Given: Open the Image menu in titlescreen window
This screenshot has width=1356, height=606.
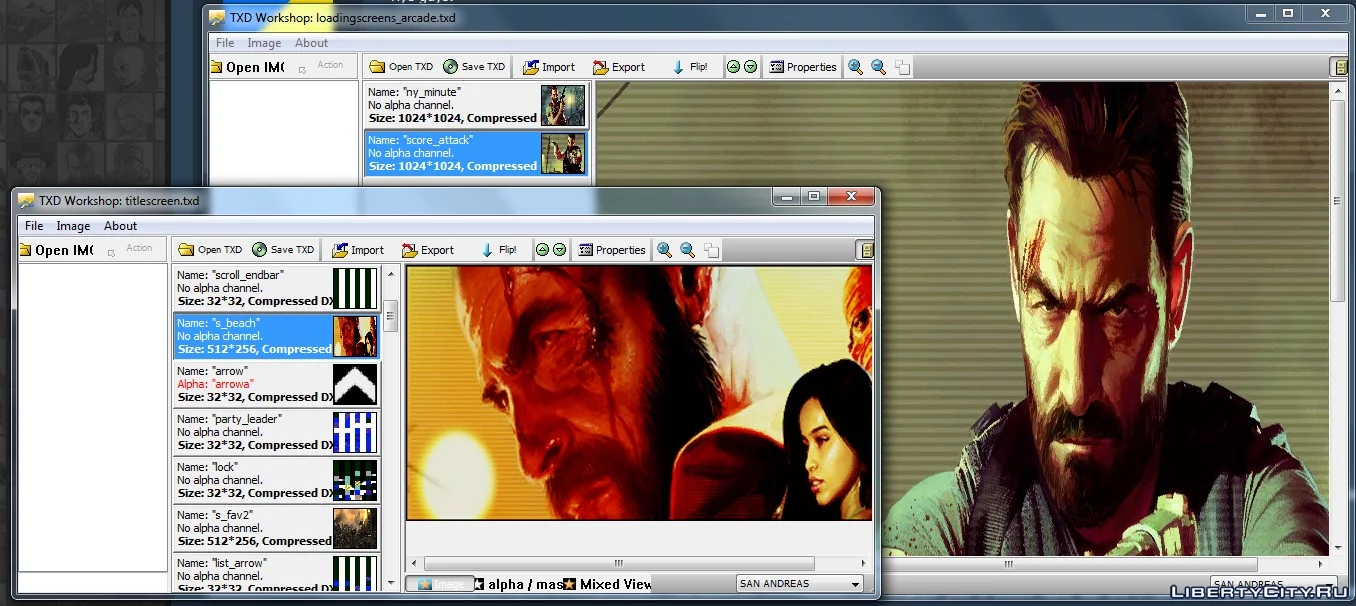Looking at the screenshot, I should coord(73,226).
